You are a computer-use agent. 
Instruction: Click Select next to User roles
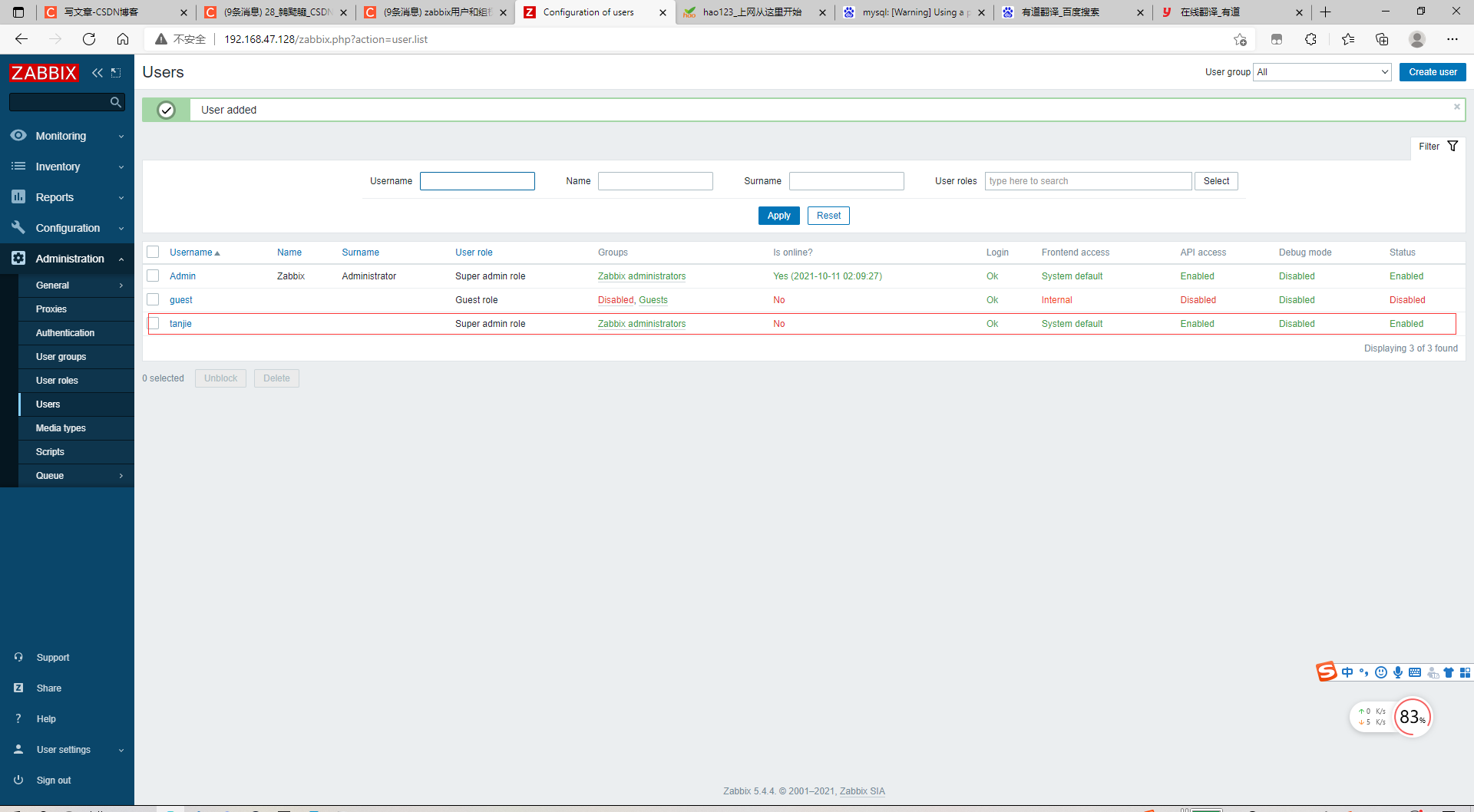(1216, 181)
